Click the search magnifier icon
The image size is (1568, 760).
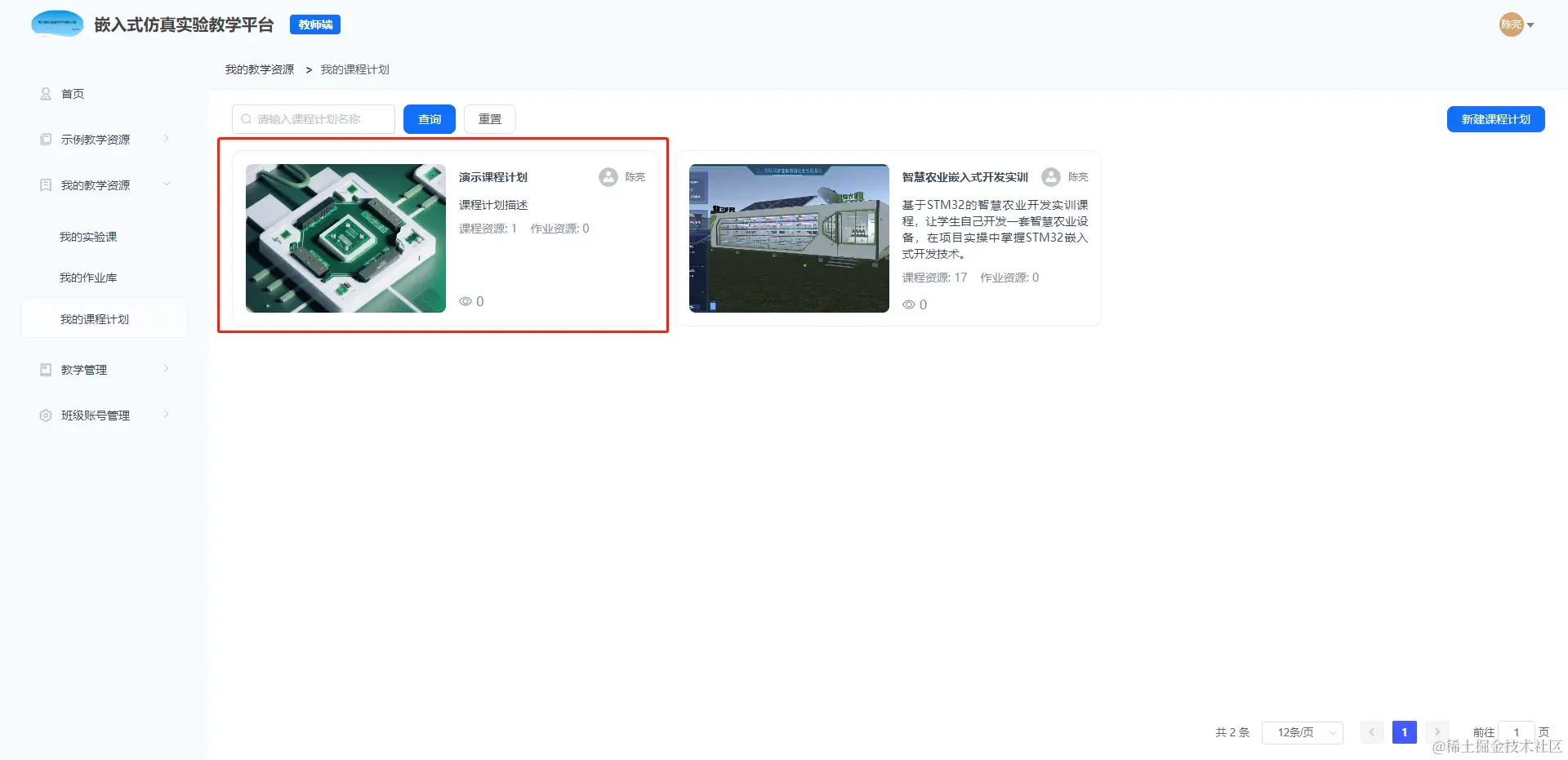246,119
